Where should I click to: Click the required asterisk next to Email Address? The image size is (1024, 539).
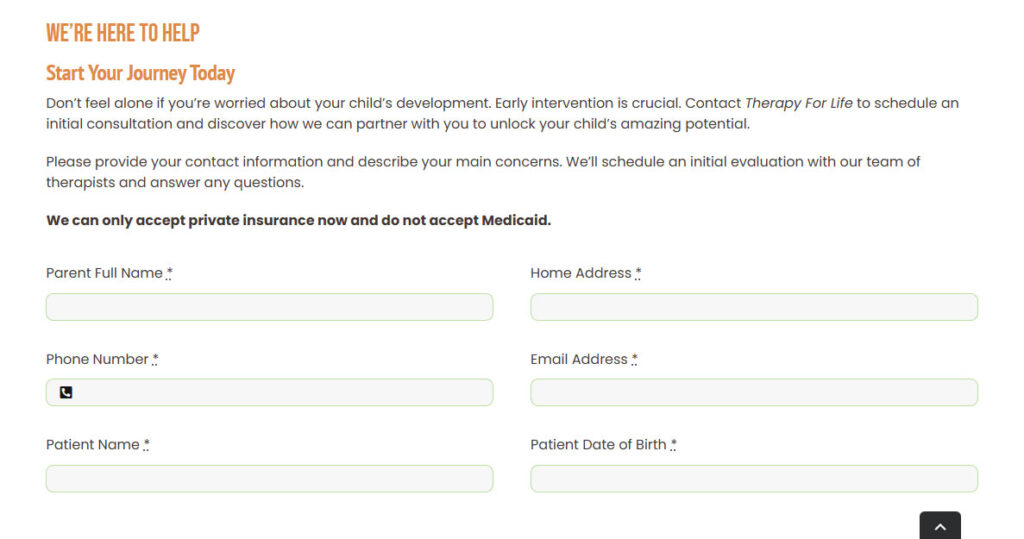pyautogui.click(x=634, y=359)
